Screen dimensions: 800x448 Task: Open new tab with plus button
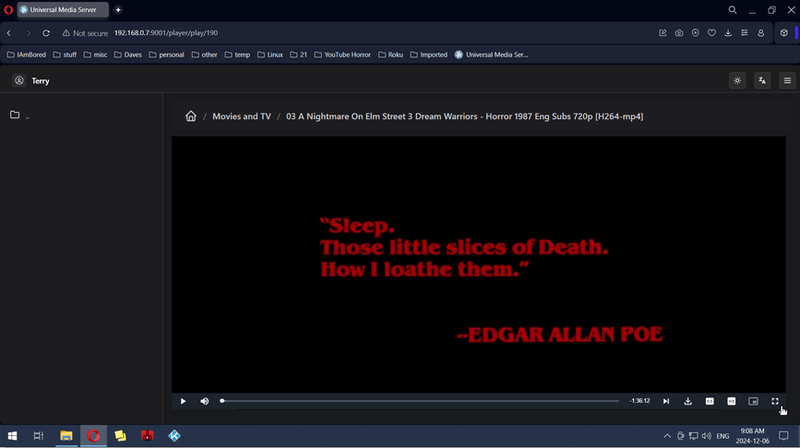(118, 10)
